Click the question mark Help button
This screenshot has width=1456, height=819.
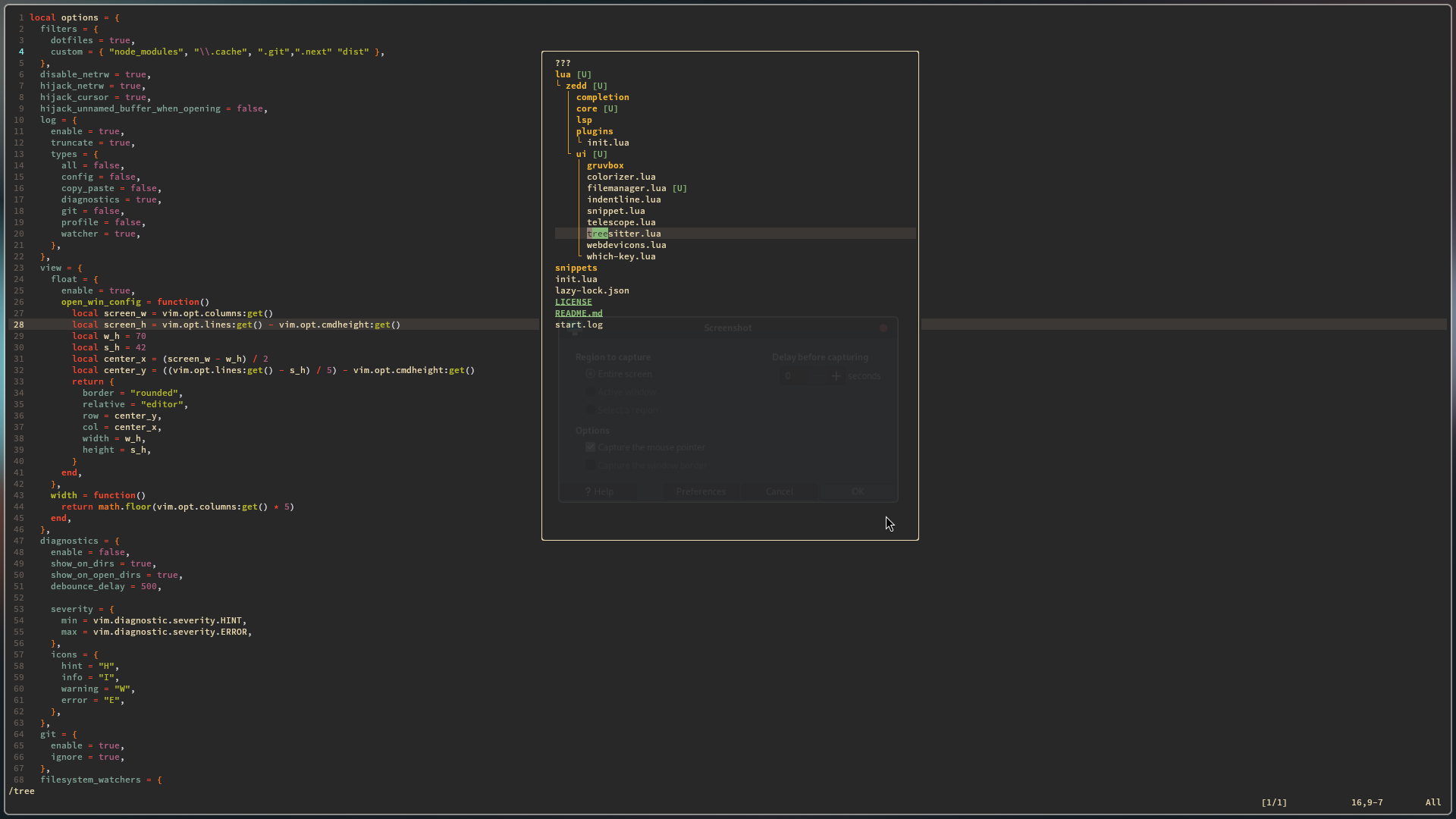tap(599, 491)
